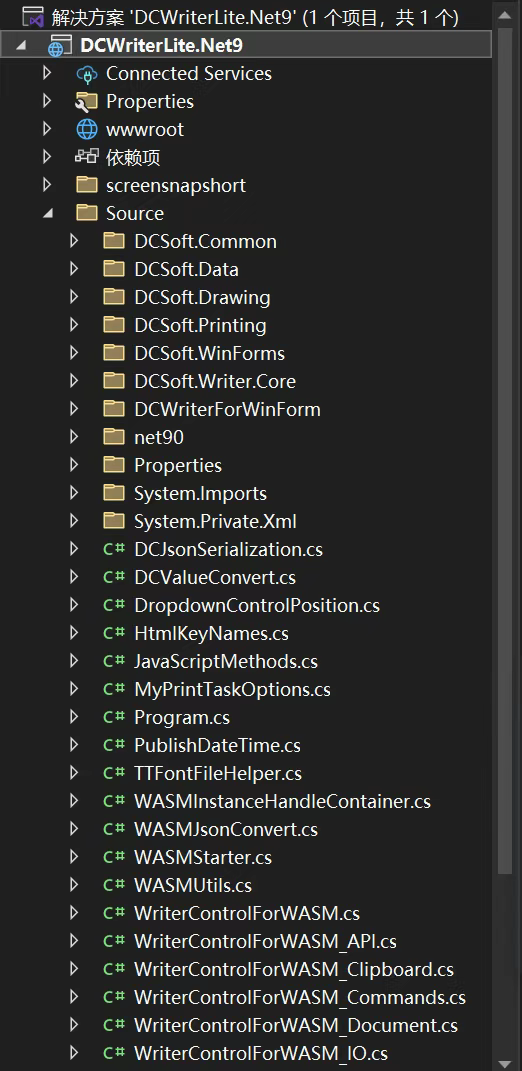Expand the screensnapshort folder arrow
Viewport: 522px width, 1071px height.
[46, 185]
